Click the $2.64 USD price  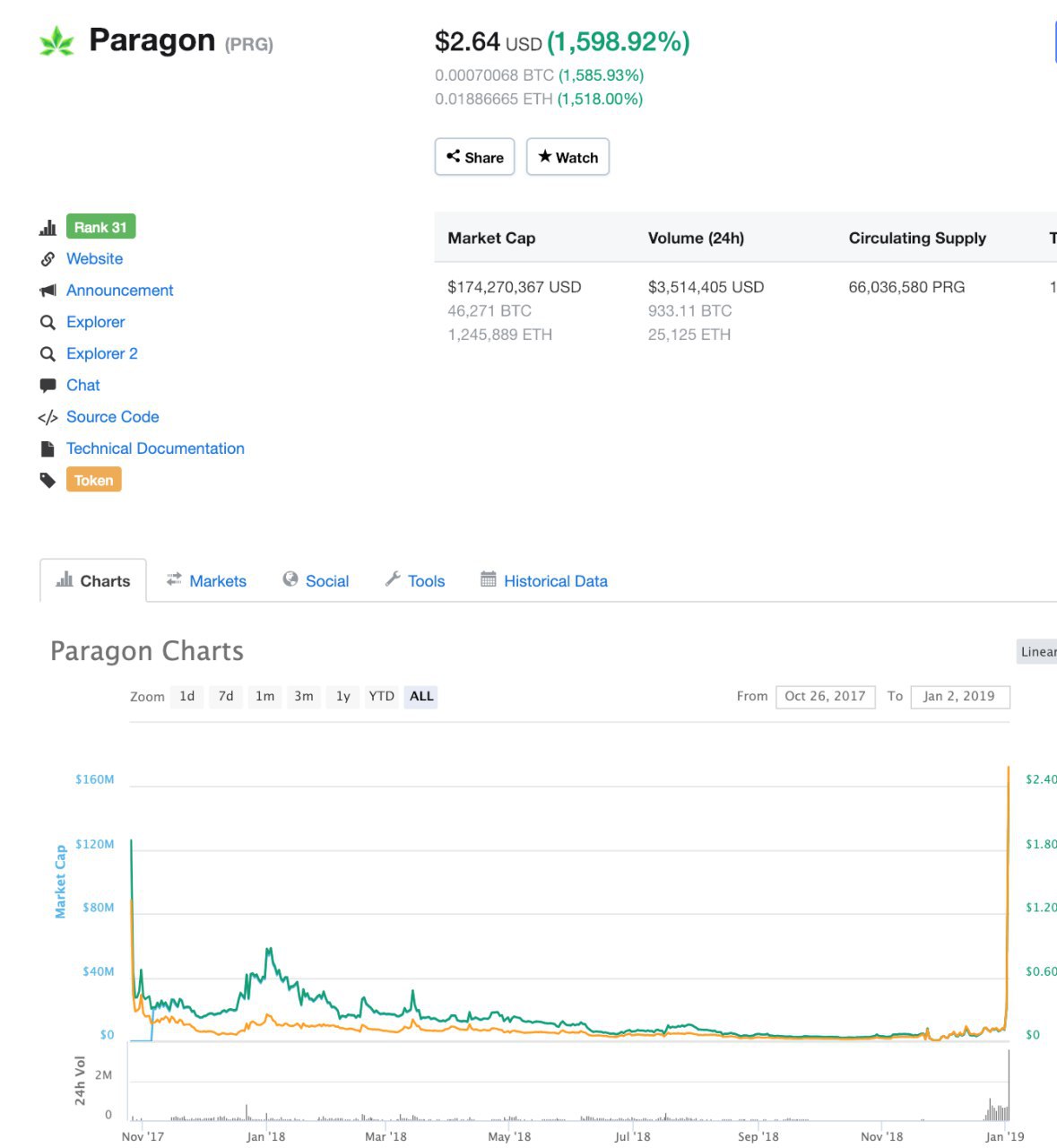[x=489, y=42]
